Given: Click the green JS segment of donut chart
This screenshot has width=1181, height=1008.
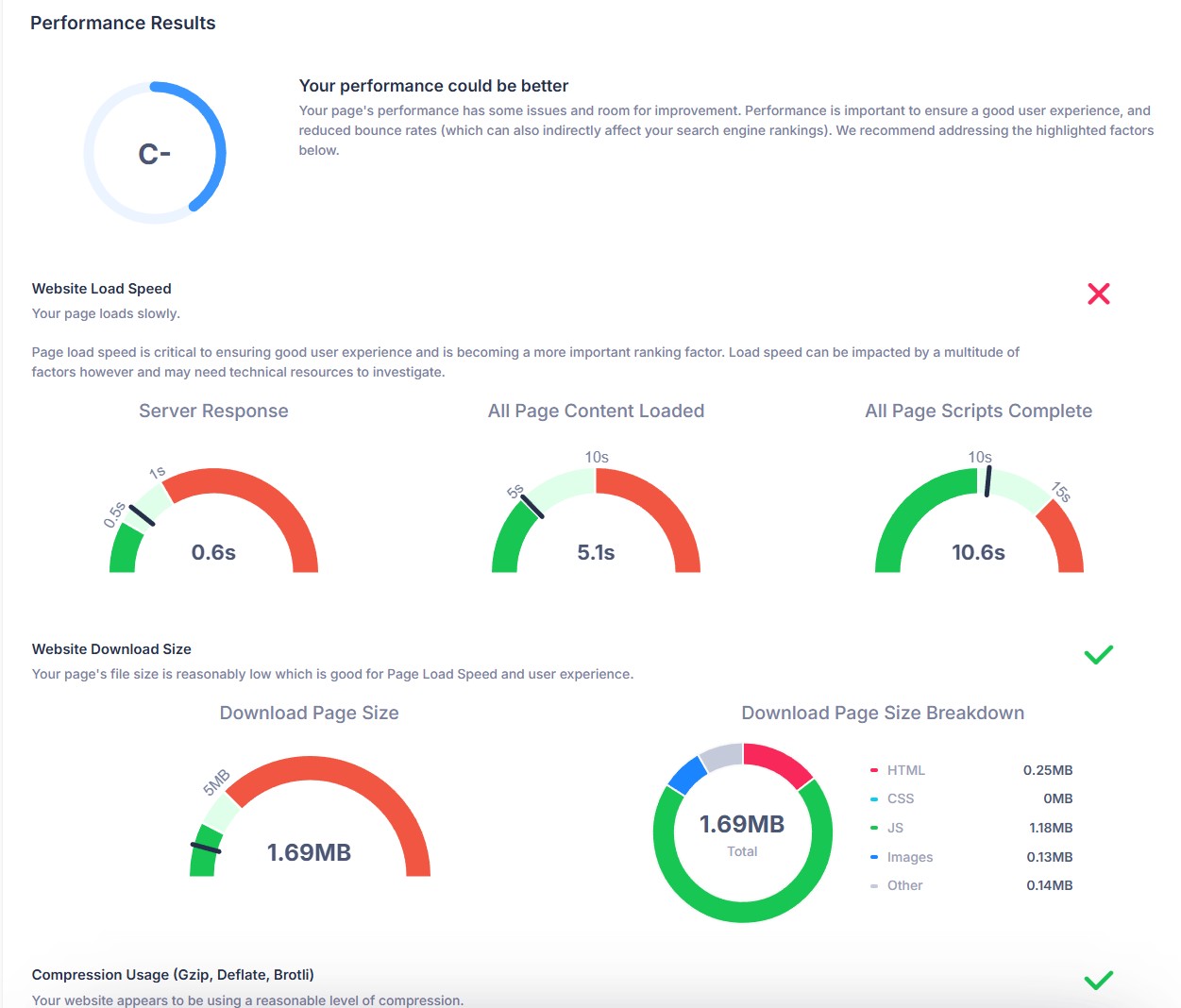Looking at the screenshot, I should pos(743,911).
